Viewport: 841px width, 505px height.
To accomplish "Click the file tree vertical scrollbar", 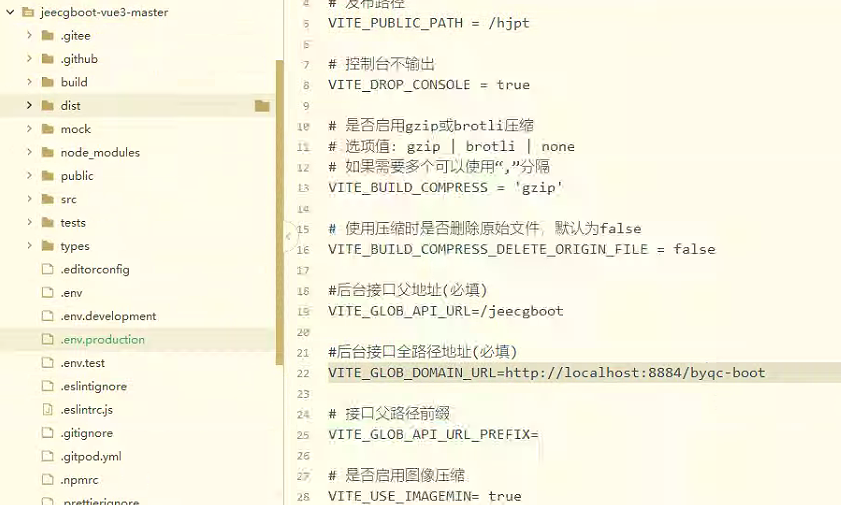I will tap(279, 212).
